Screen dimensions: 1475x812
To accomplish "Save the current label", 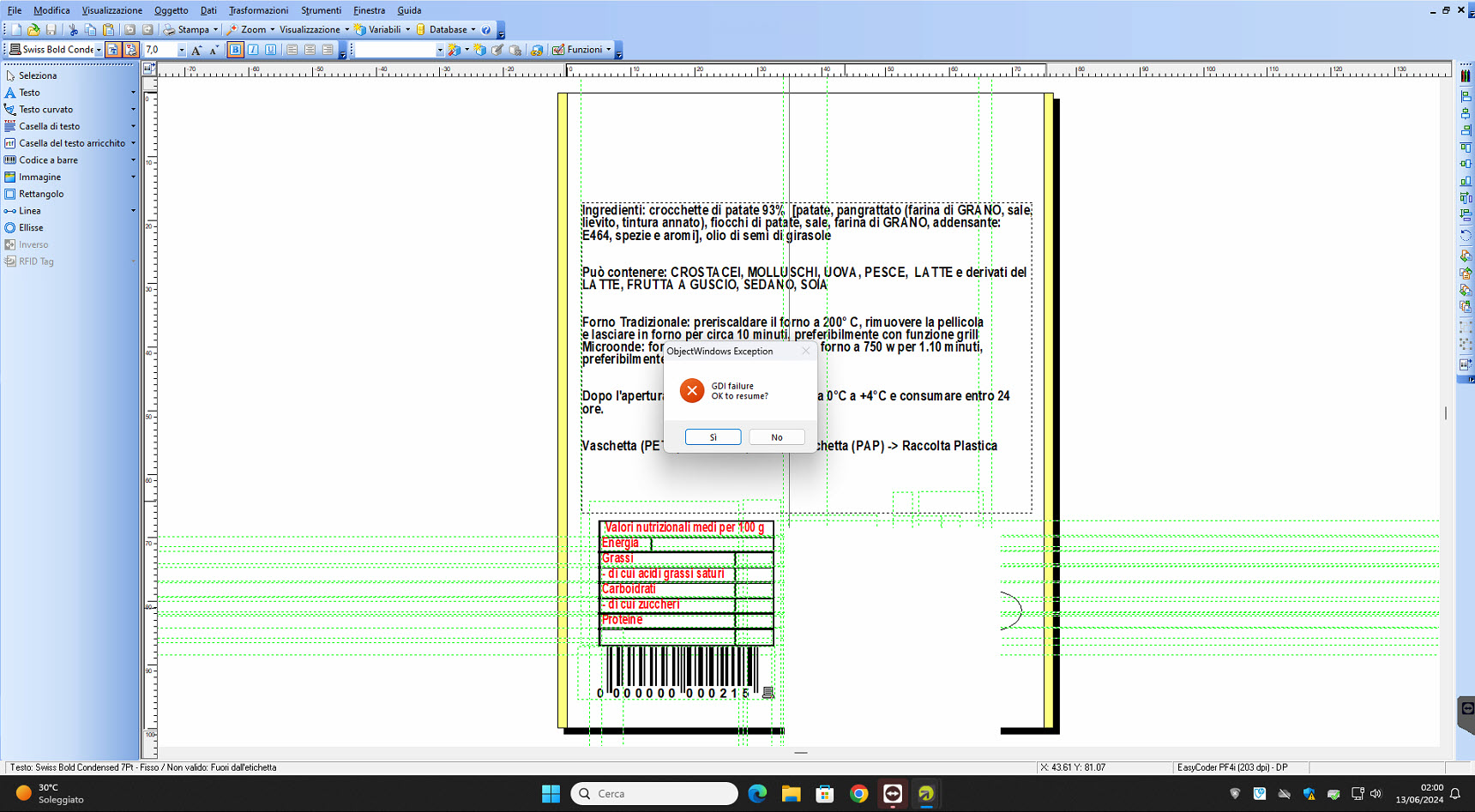I will 51,29.
